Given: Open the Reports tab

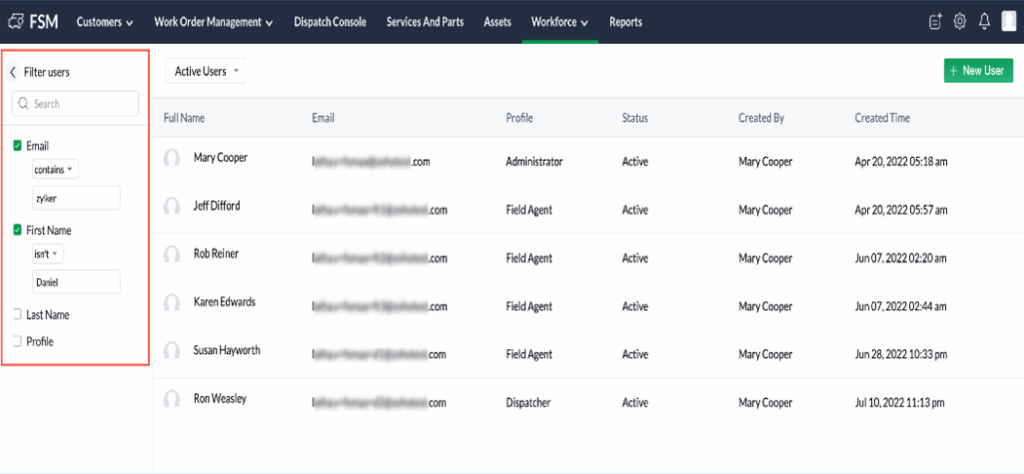Looking at the screenshot, I should pyautogui.click(x=625, y=22).
